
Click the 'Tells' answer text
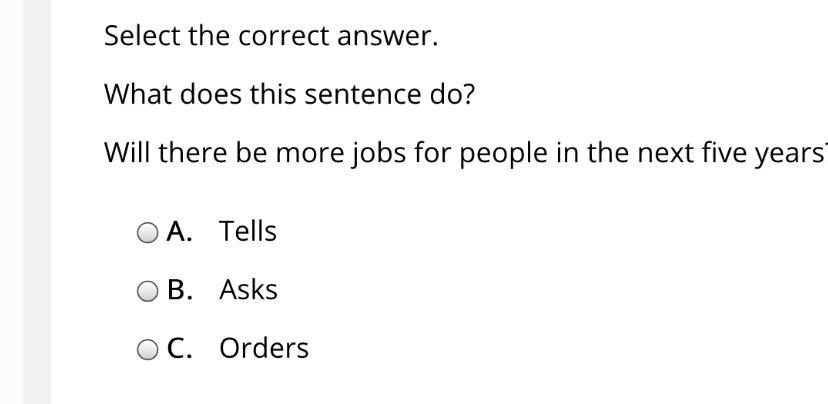click(x=248, y=231)
